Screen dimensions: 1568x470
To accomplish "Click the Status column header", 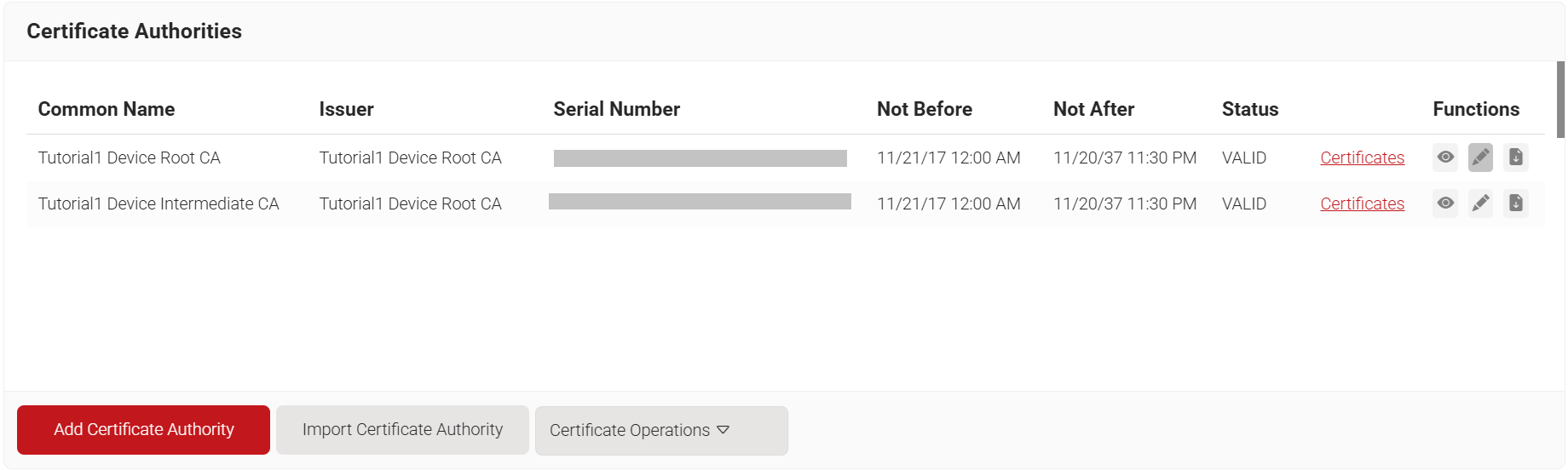I will pos(1249,109).
